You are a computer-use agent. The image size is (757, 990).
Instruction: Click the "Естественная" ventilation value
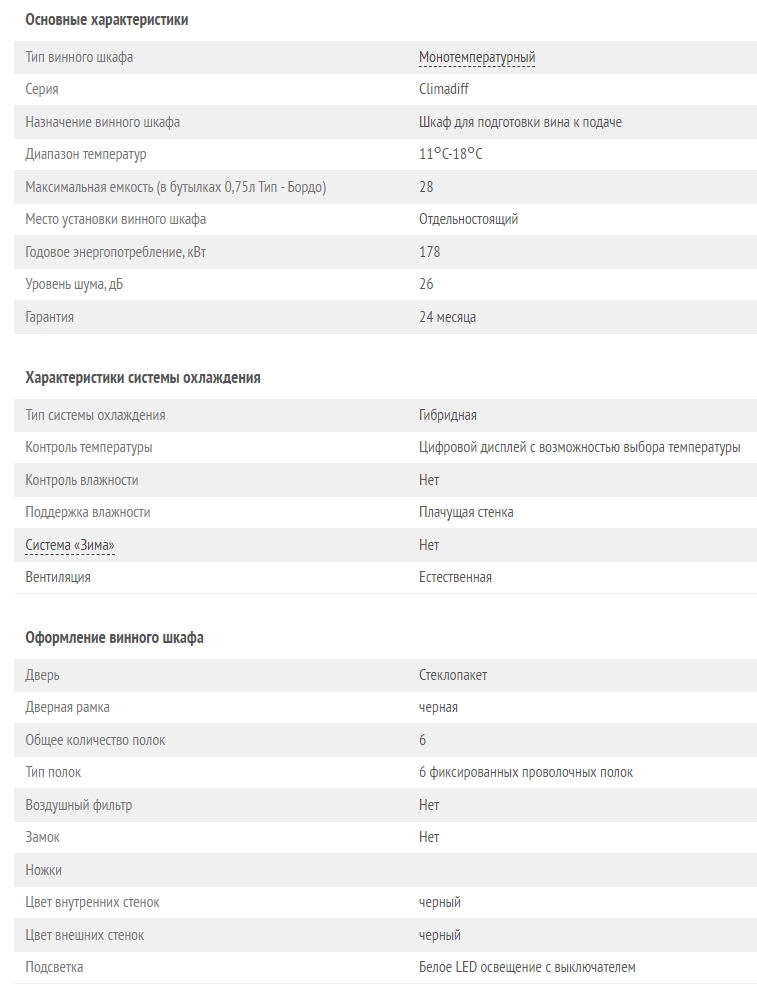[x=455, y=577]
